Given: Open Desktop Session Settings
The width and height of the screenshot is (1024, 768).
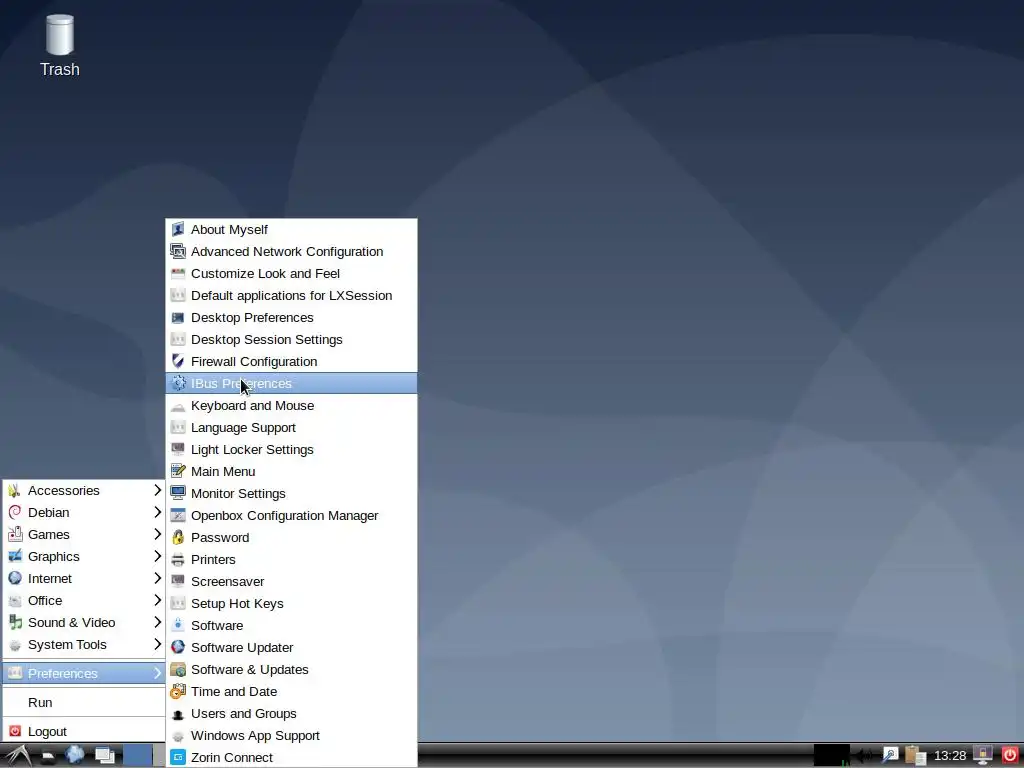Looking at the screenshot, I should [291, 340].
